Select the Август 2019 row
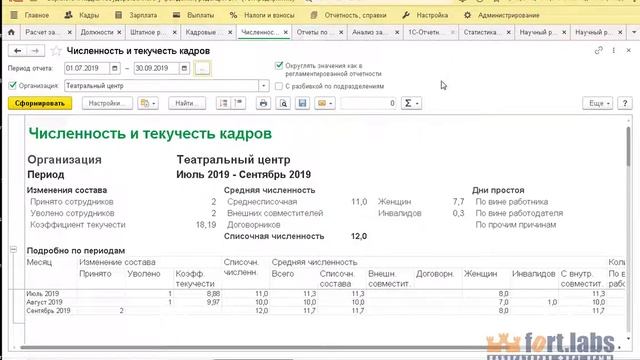This screenshot has height=360, width=640. pos(324,302)
